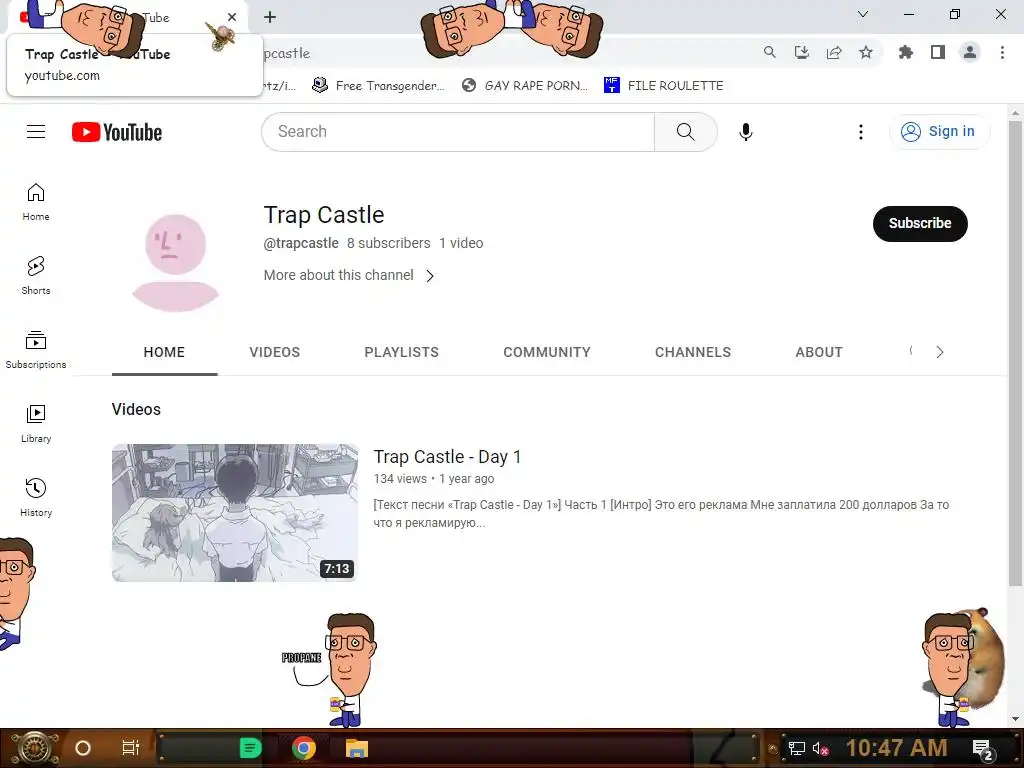Open History in the sidebar
1024x768 pixels.
(36, 497)
